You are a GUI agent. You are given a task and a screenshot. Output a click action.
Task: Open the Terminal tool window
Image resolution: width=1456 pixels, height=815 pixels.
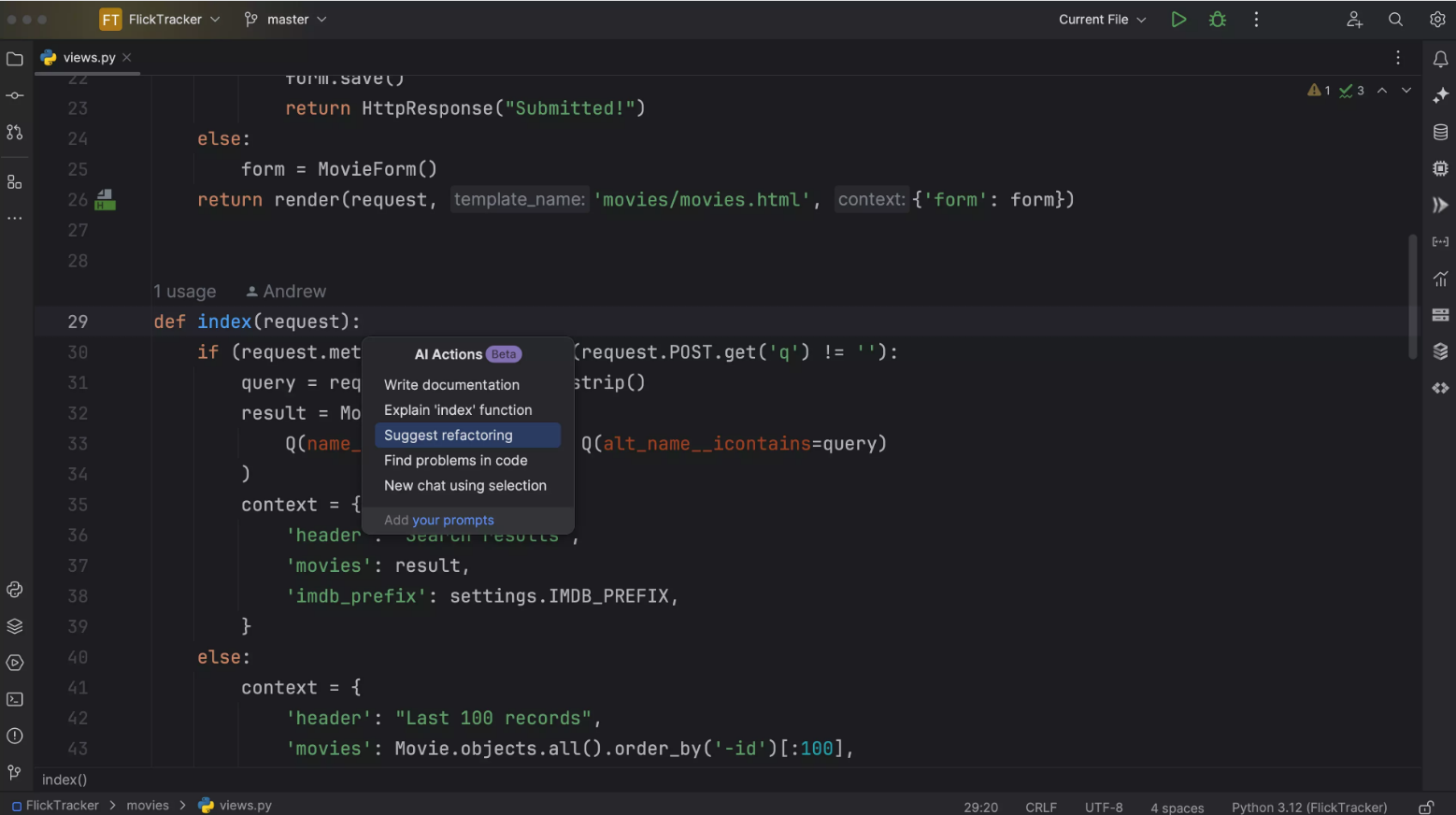14,699
